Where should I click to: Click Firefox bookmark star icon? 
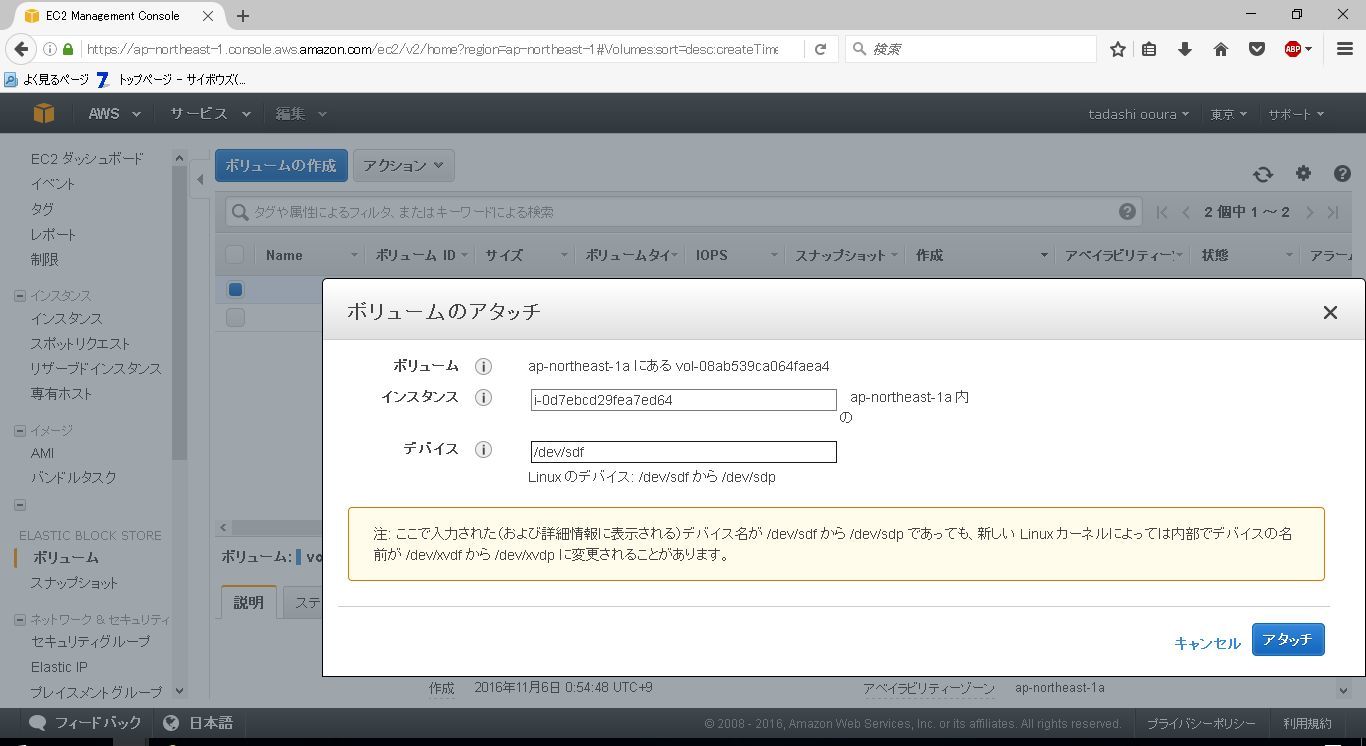click(1118, 49)
